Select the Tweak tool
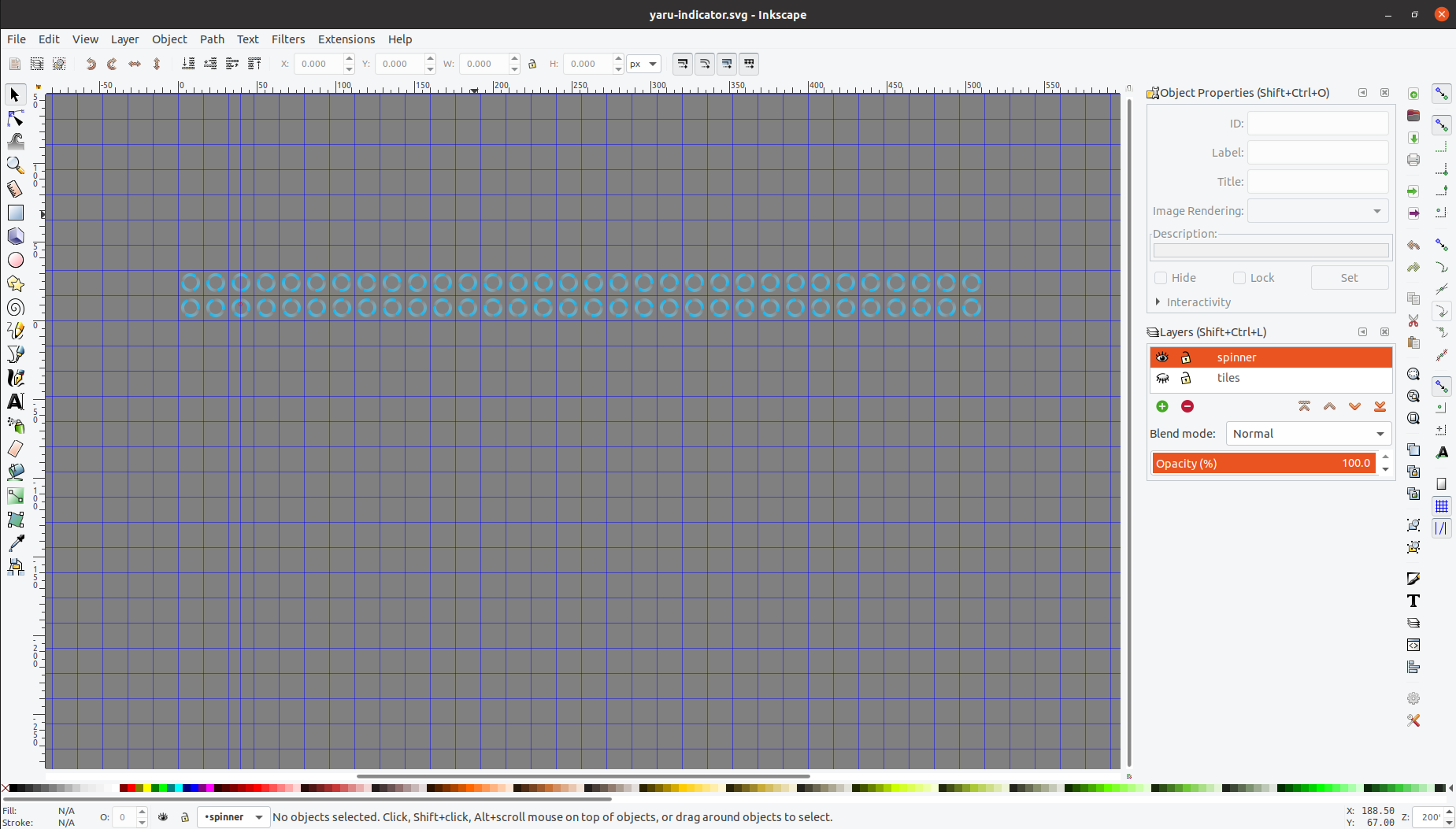Image resolution: width=1456 pixels, height=829 pixels. coord(15,142)
